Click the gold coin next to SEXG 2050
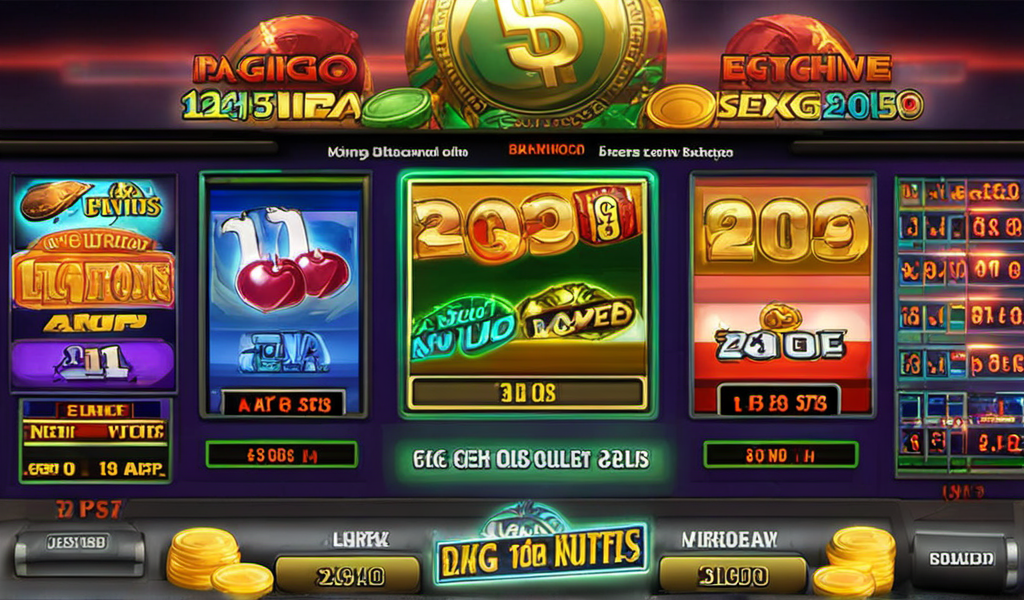The height and width of the screenshot is (600, 1024). pyautogui.click(x=681, y=106)
